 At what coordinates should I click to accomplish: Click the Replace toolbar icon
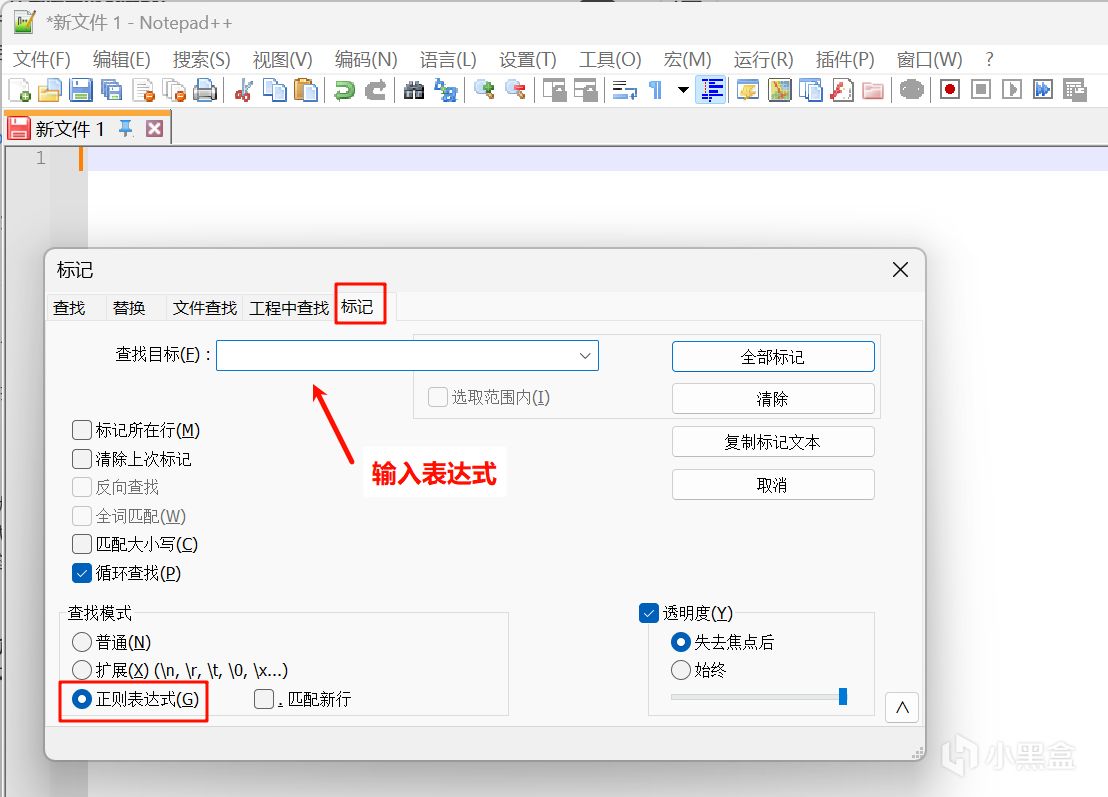(445, 90)
